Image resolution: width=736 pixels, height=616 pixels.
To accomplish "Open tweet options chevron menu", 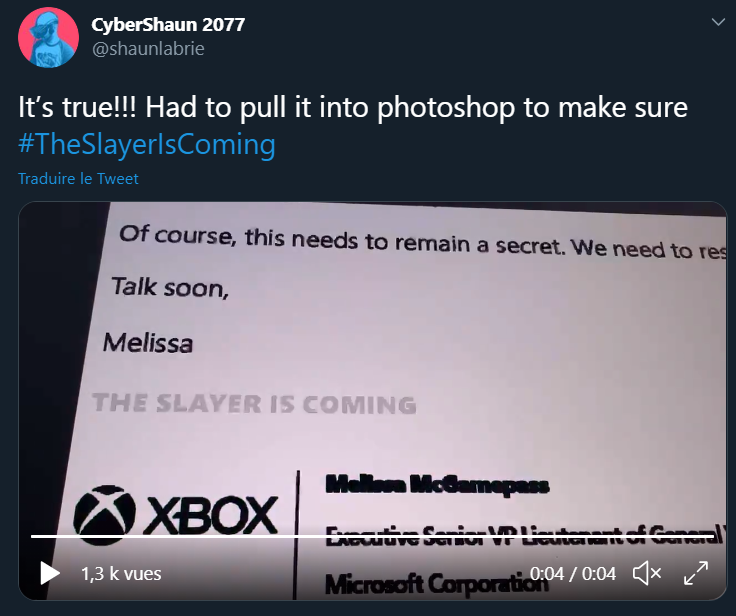I will point(718,22).
